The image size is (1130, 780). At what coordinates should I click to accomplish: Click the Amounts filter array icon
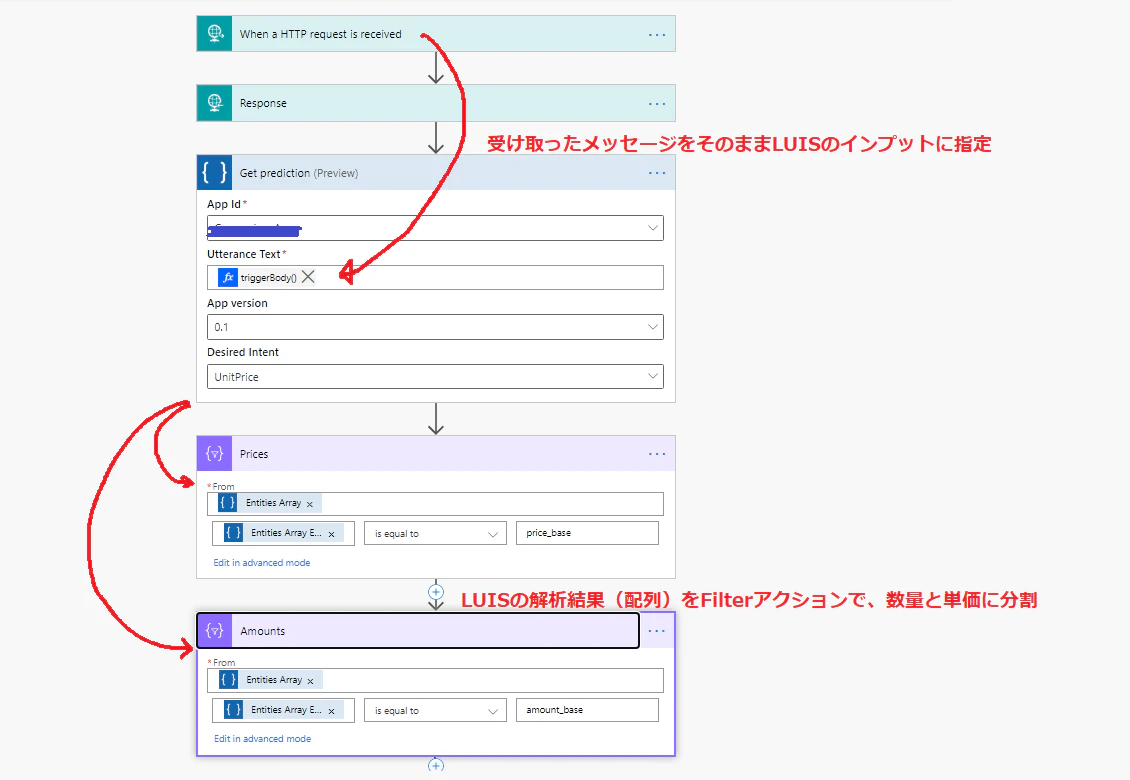[x=215, y=631]
